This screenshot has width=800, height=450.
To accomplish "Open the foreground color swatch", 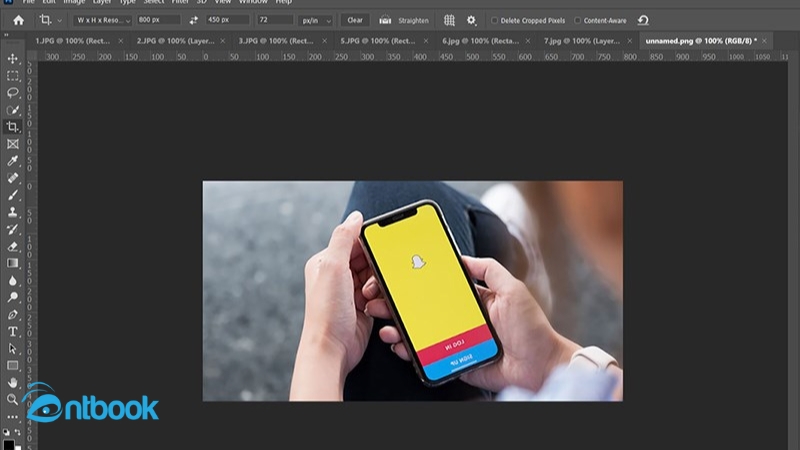I will (8, 444).
